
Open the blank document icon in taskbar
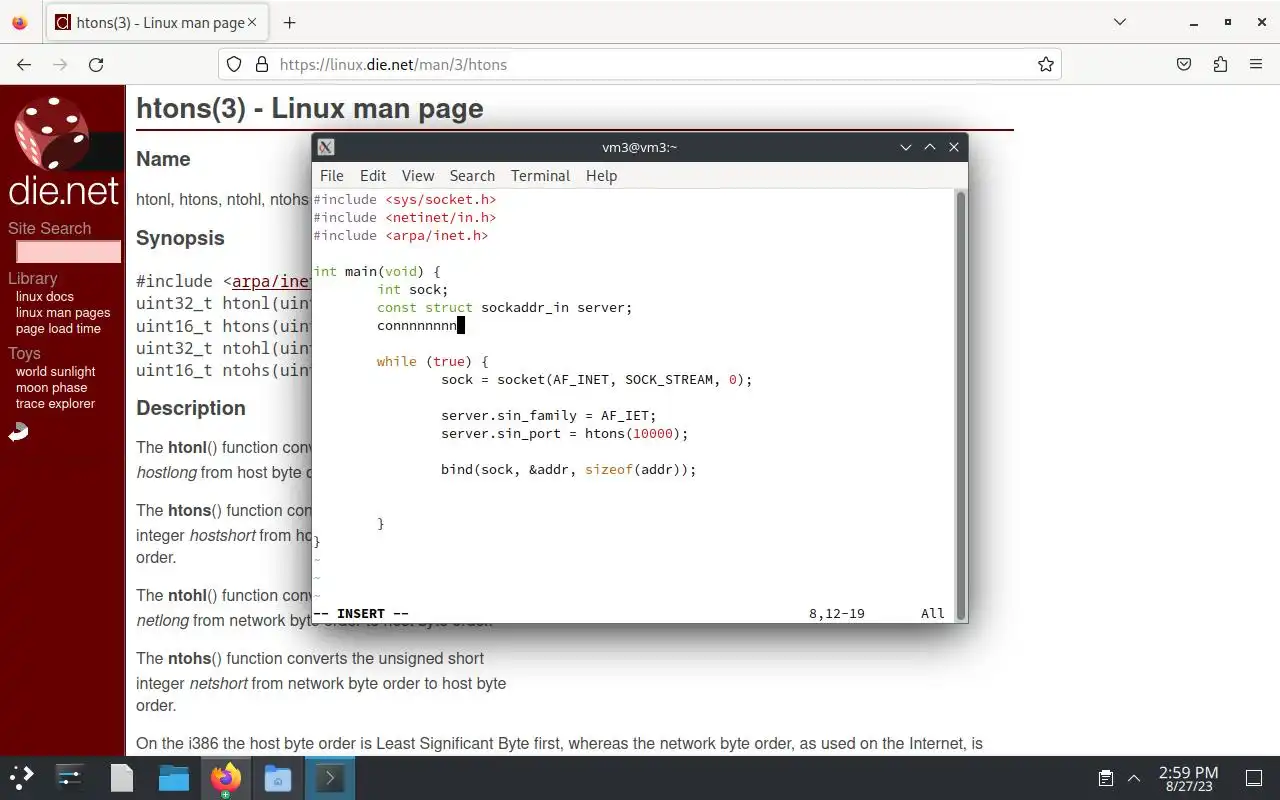coord(122,778)
